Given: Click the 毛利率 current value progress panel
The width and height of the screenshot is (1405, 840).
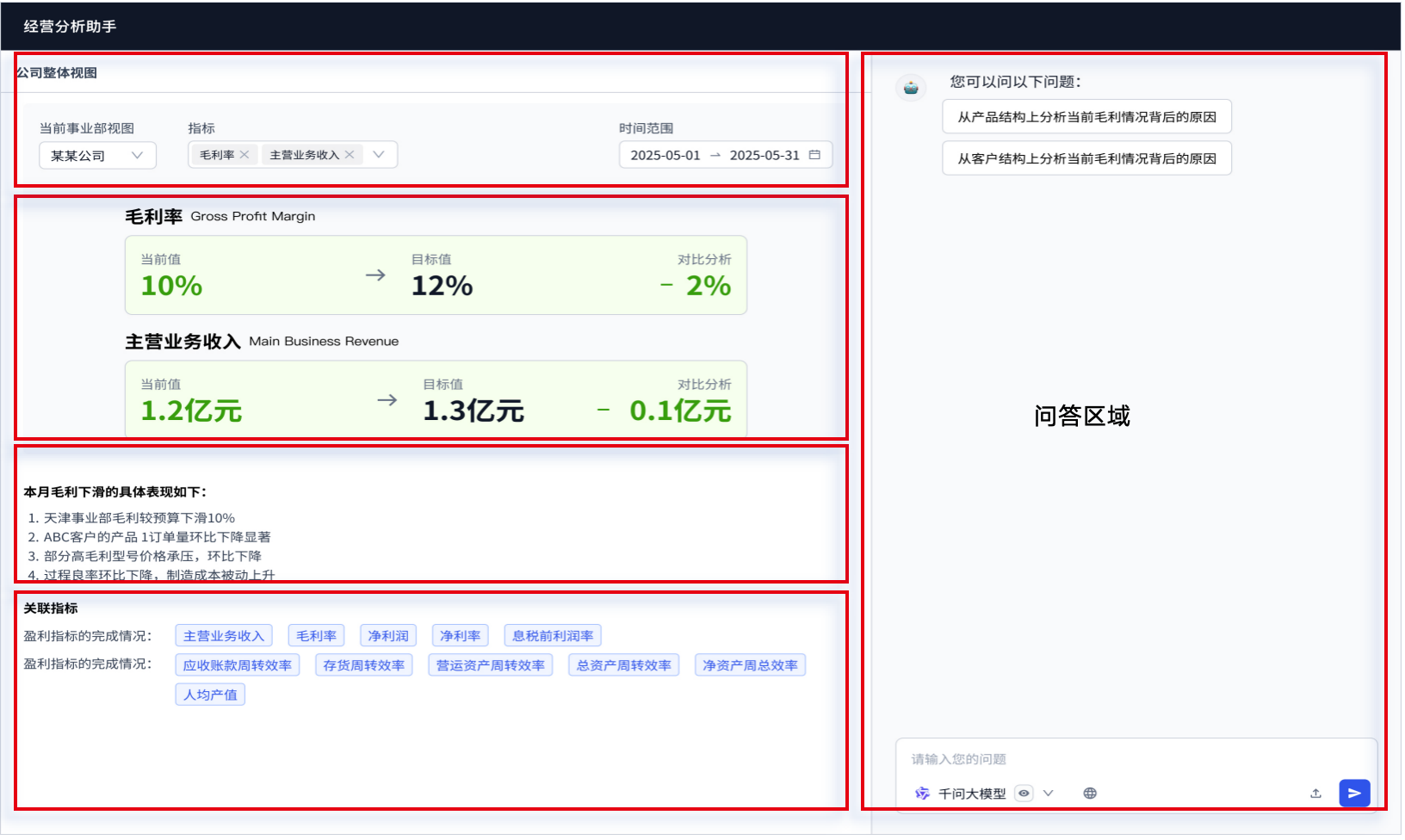Looking at the screenshot, I should 435,275.
